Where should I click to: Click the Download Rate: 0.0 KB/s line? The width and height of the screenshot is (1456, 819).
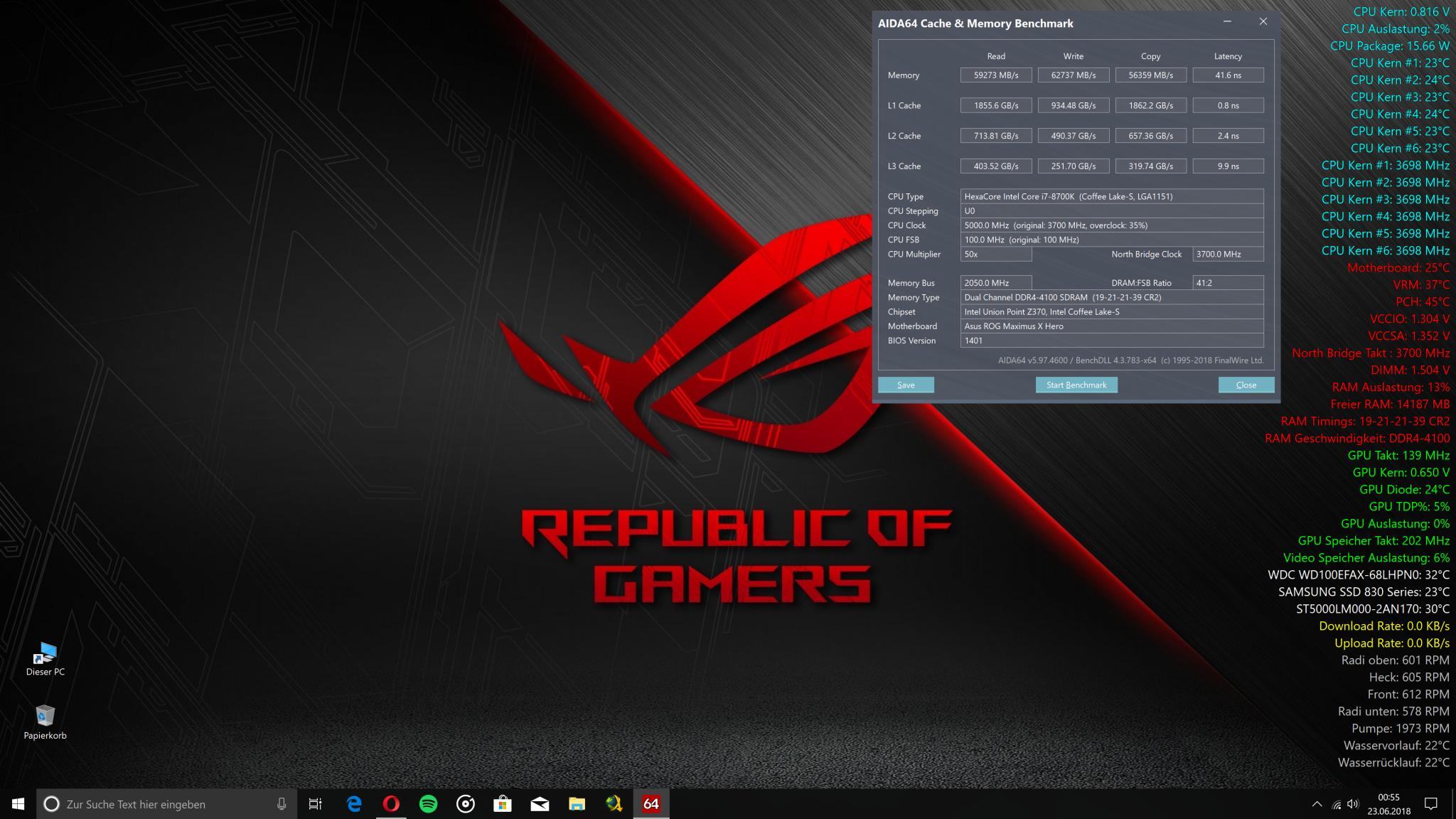click(x=1384, y=626)
